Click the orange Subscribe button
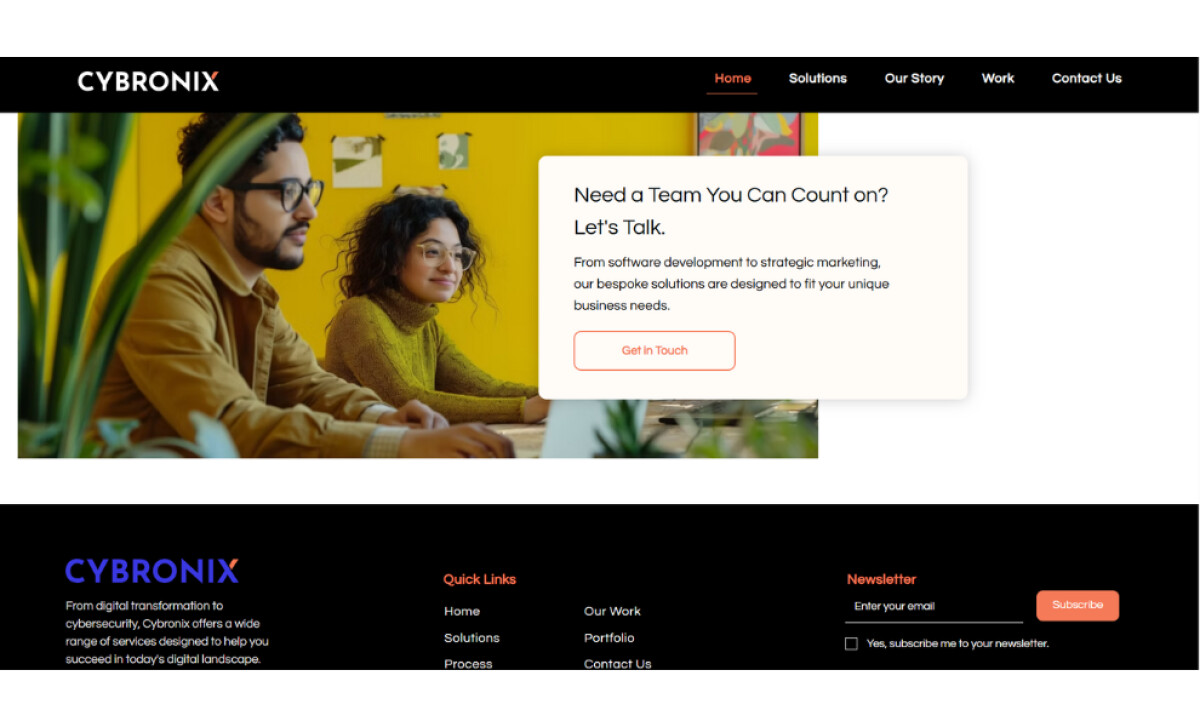Viewport: 1200px width, 727px height. pyautogui.click(x=1077, y=605)
